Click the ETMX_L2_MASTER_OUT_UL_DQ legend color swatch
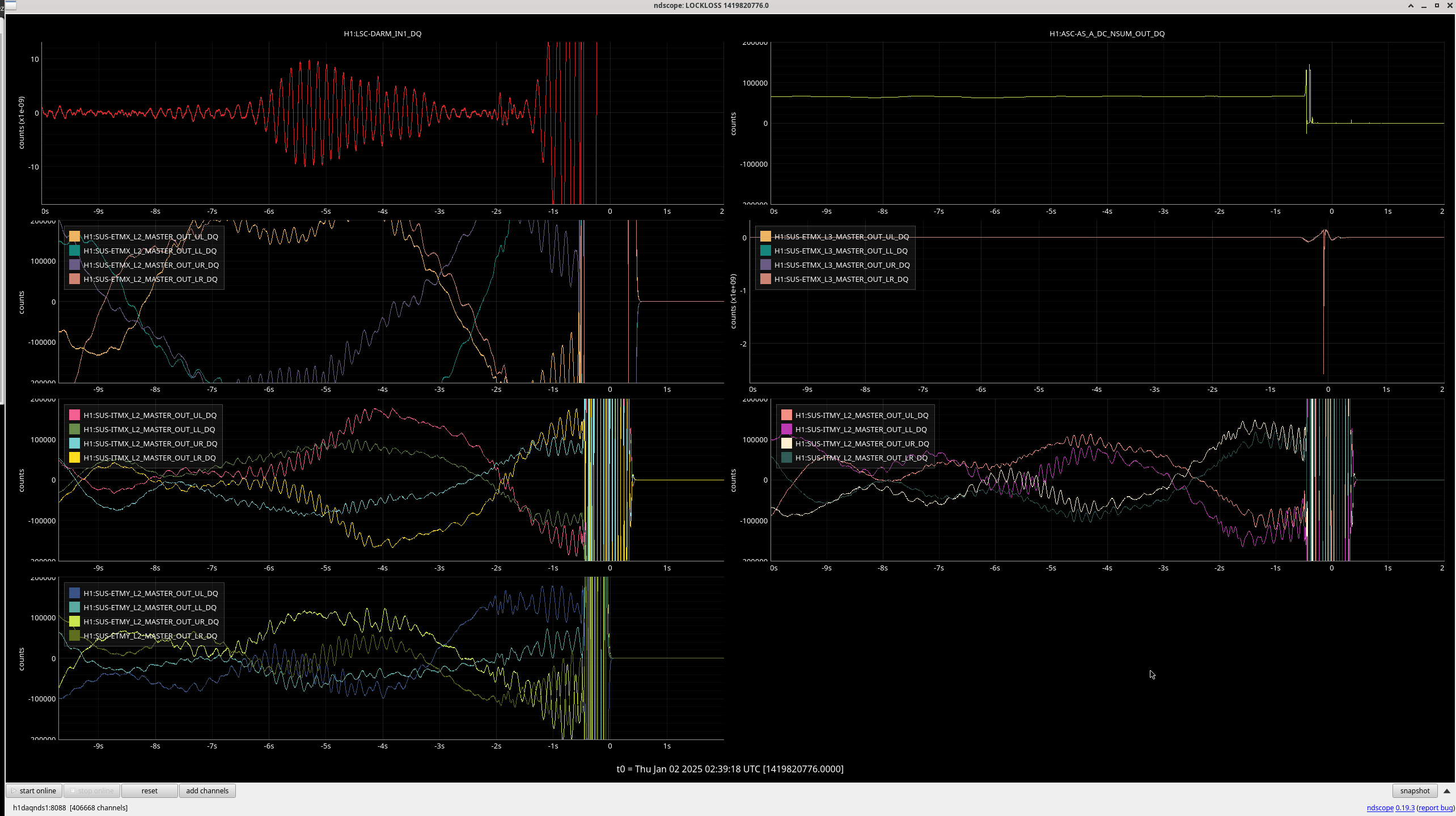 (x=74, y=236)
